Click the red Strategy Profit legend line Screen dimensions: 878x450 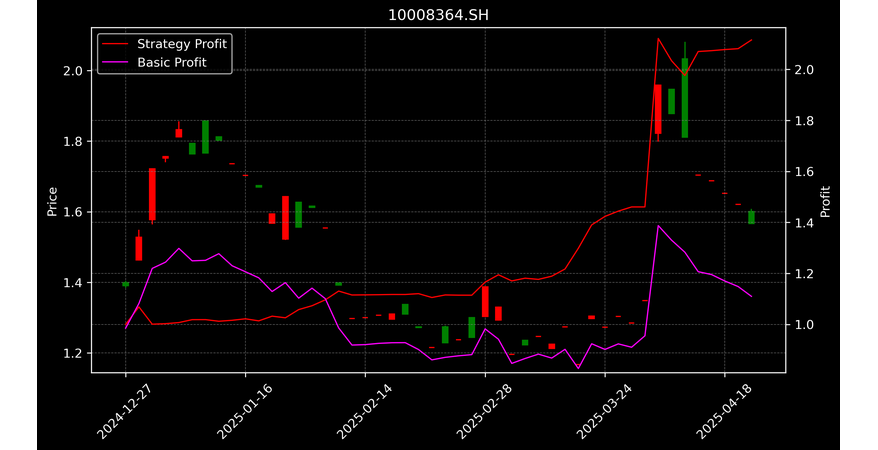click(x=115, y=44)
